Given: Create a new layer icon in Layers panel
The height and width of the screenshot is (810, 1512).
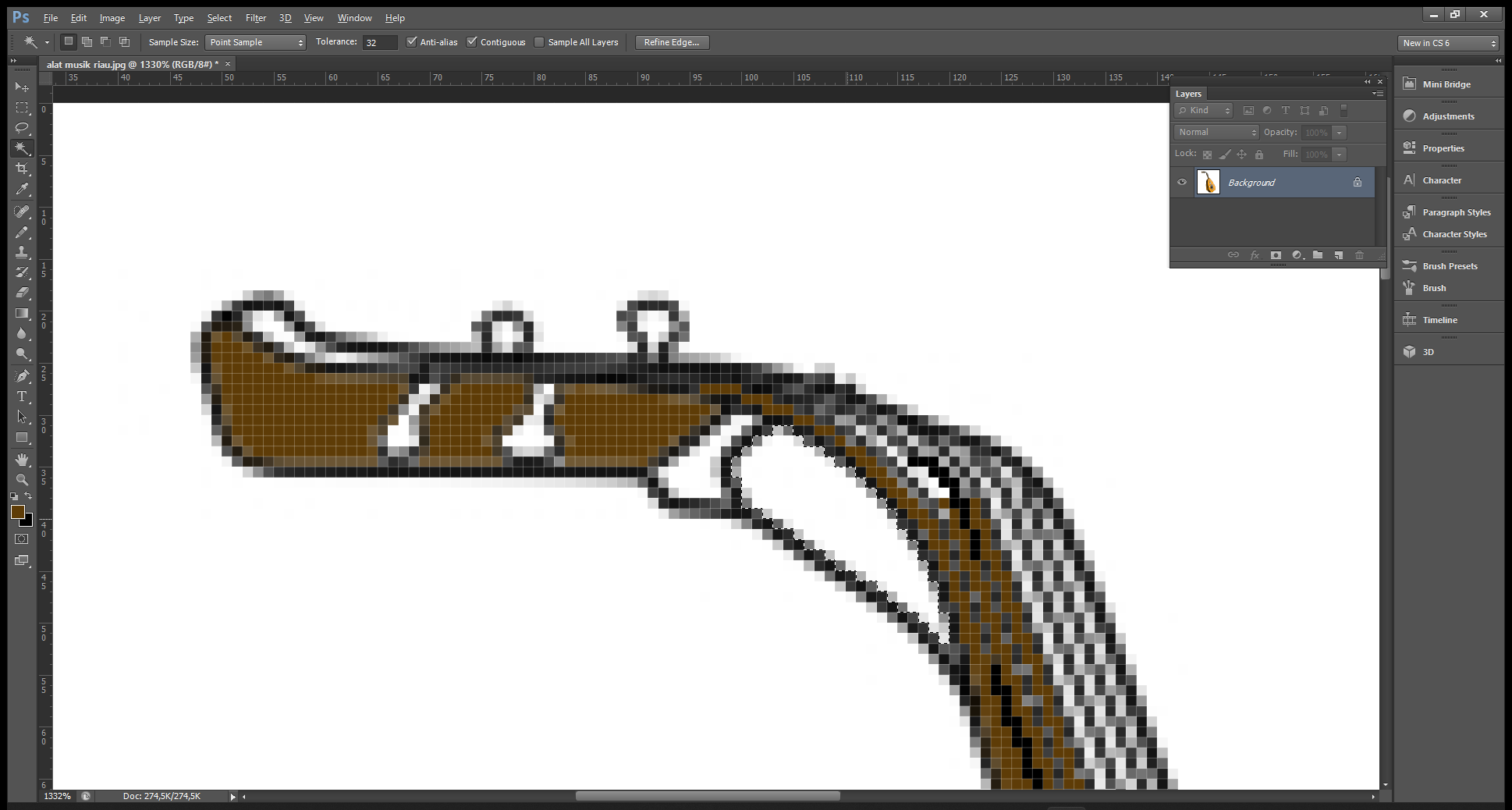Looking at the screenshot, I should point(1339,255).
